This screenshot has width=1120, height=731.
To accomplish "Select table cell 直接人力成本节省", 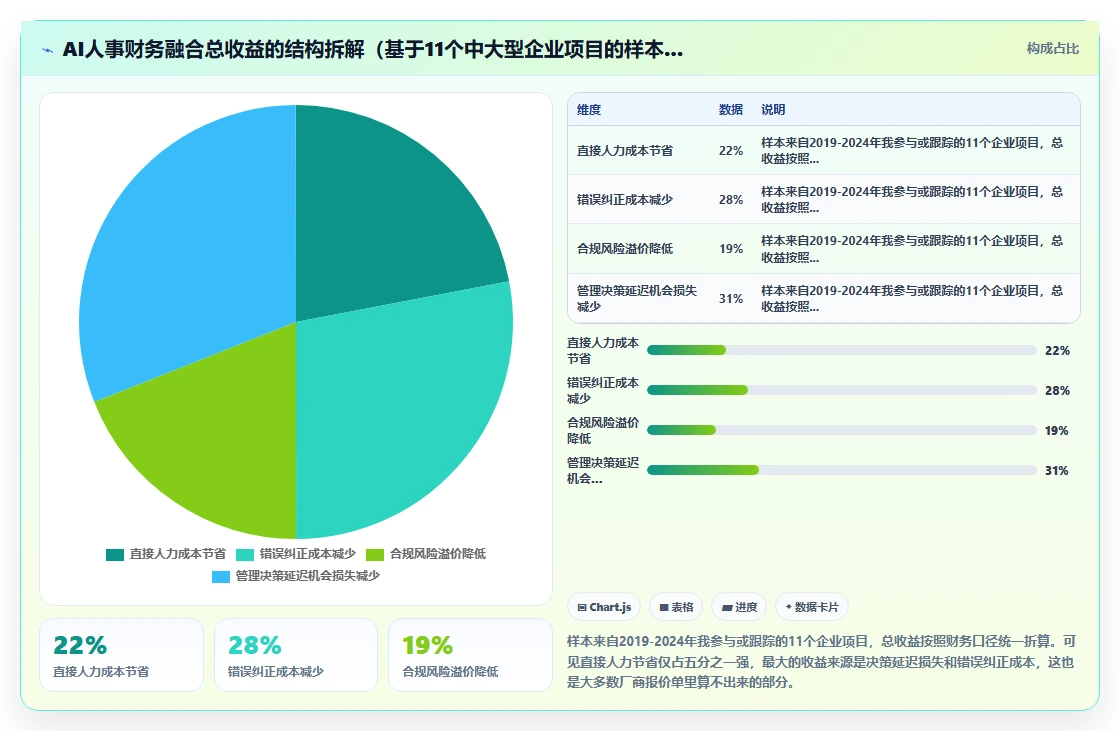I will point(625,151).
